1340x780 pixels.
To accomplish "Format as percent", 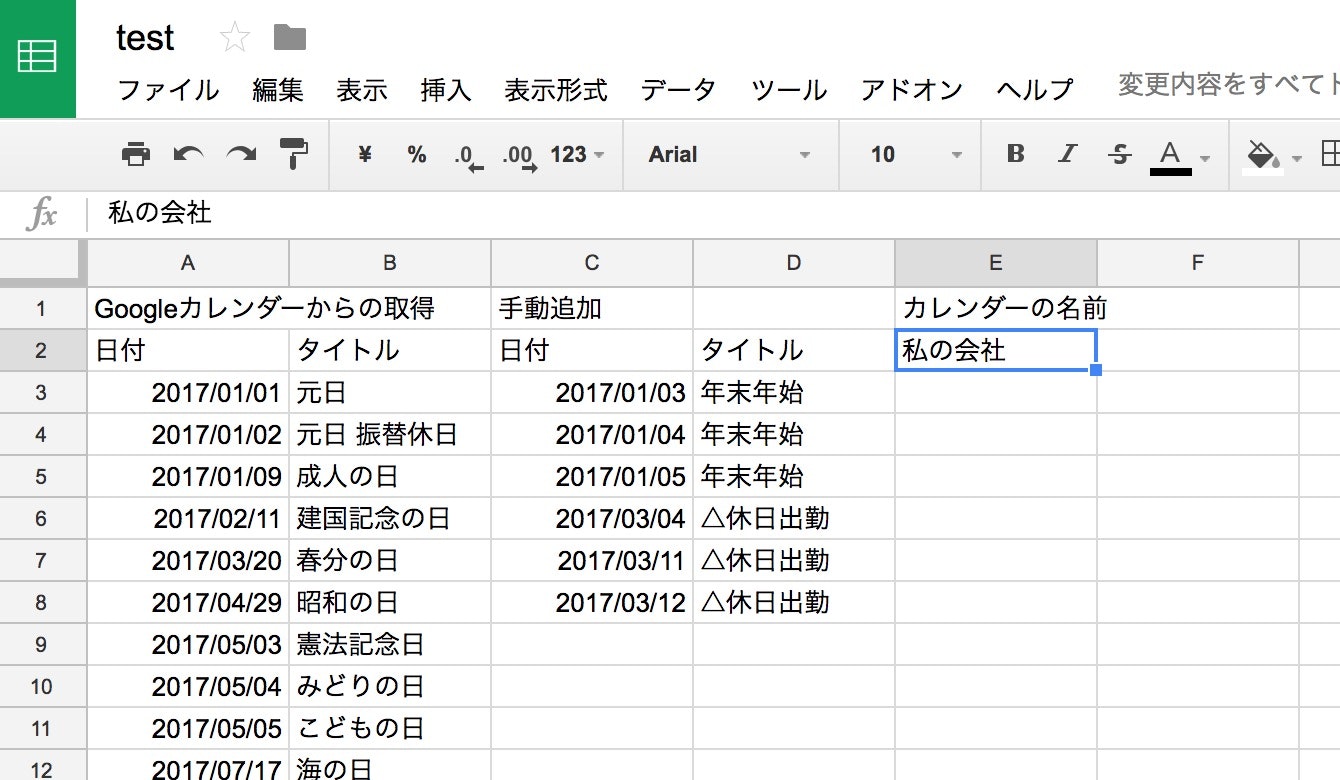I will [x=417, y=154].
